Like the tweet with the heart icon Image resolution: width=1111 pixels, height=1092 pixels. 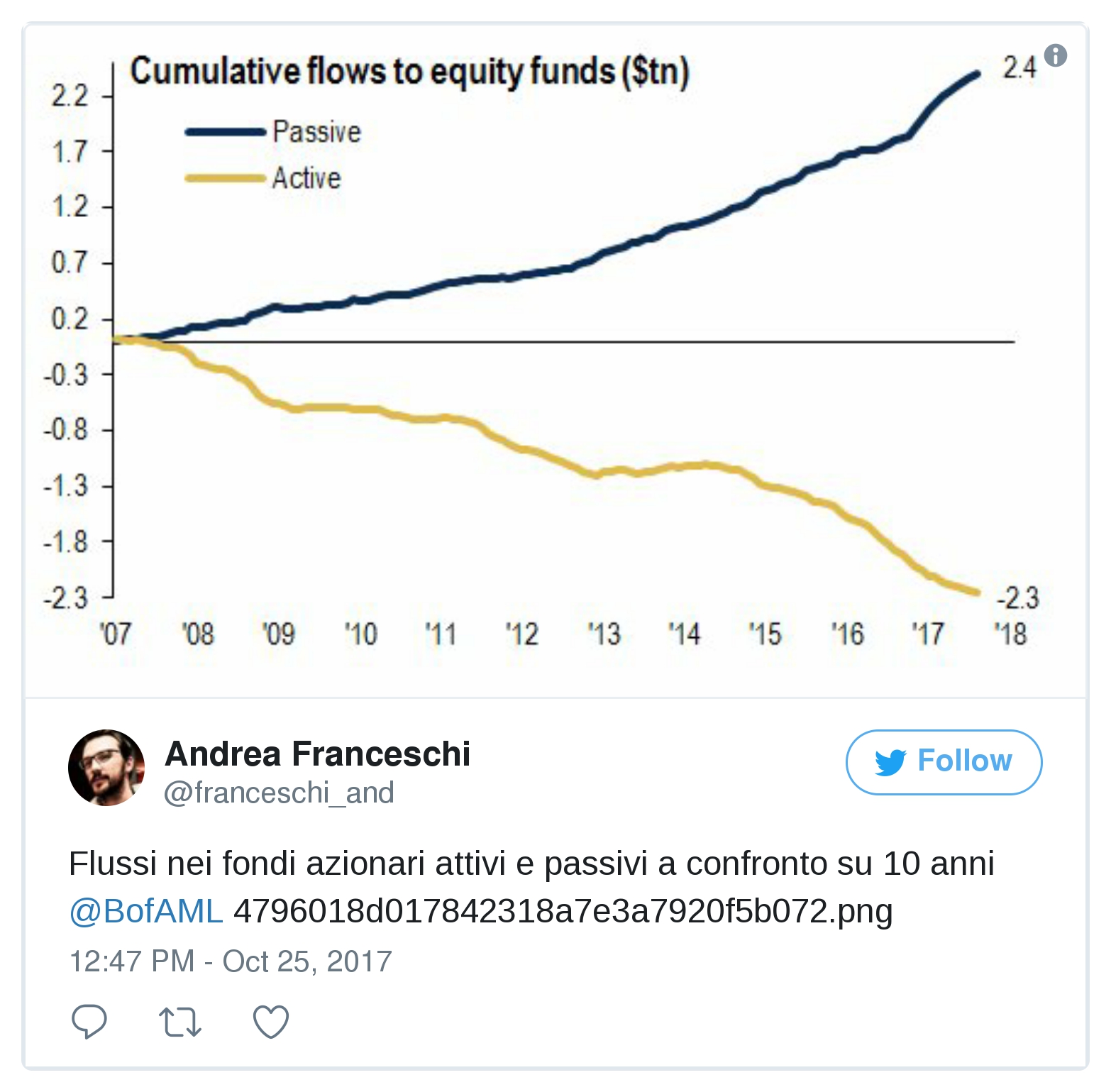271,1022
